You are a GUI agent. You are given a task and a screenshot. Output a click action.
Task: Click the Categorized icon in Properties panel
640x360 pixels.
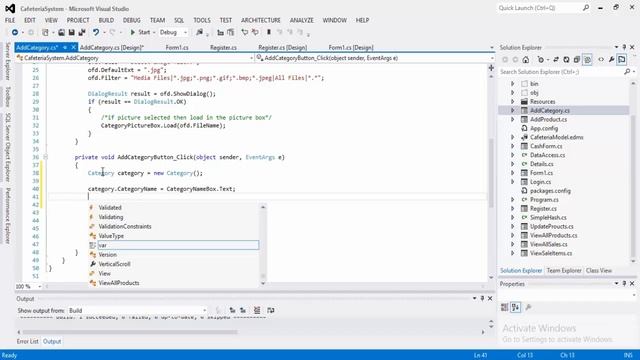pos(504,307)
